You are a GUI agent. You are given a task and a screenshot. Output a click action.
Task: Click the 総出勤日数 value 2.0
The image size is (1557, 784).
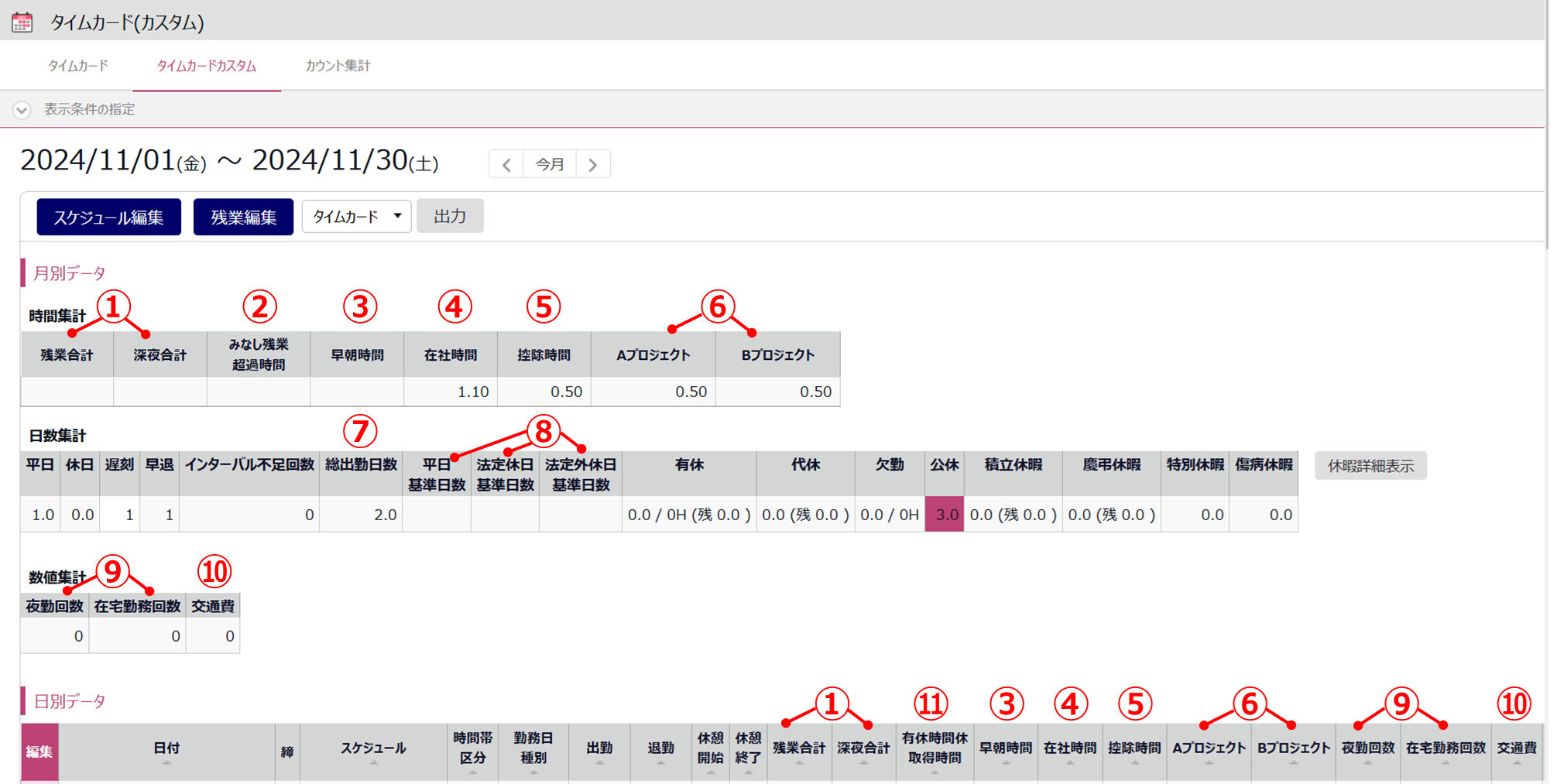tap(361, 515)
